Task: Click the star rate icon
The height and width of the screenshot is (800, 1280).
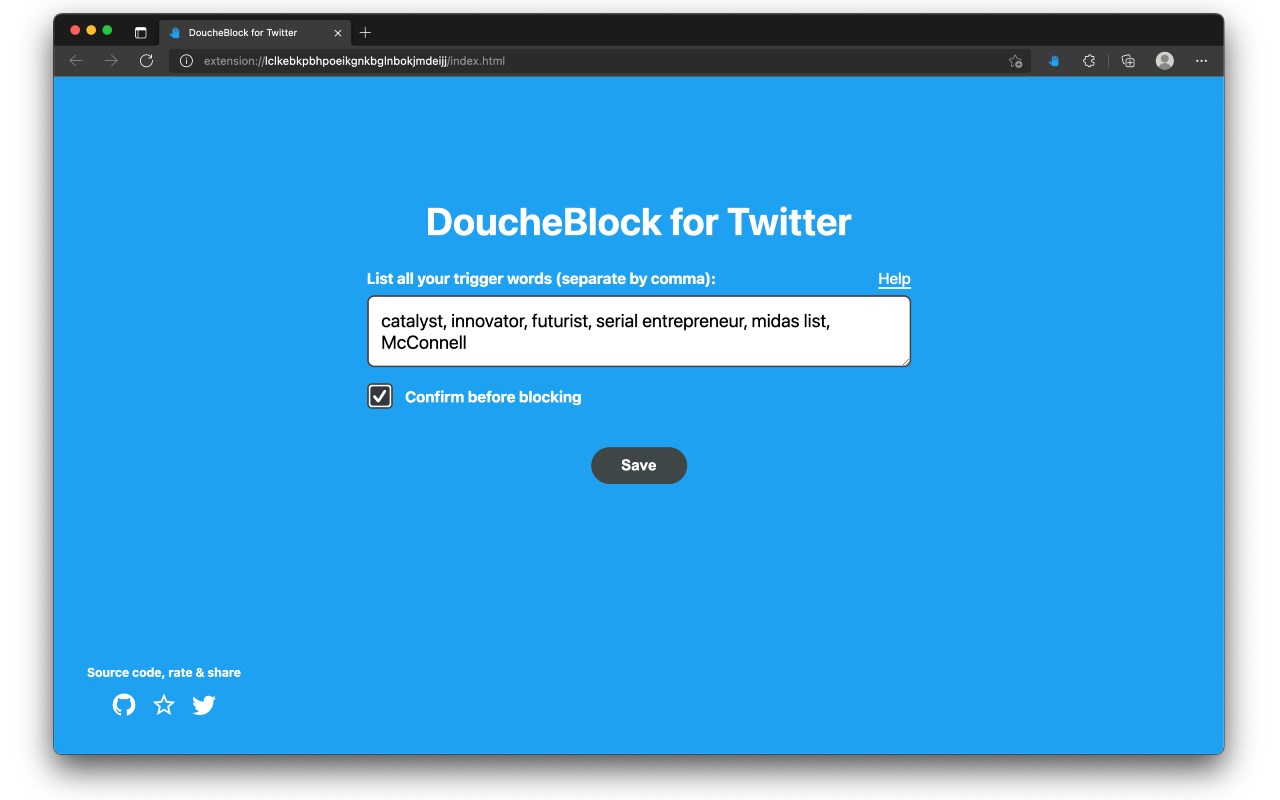Action: [164, 705]
